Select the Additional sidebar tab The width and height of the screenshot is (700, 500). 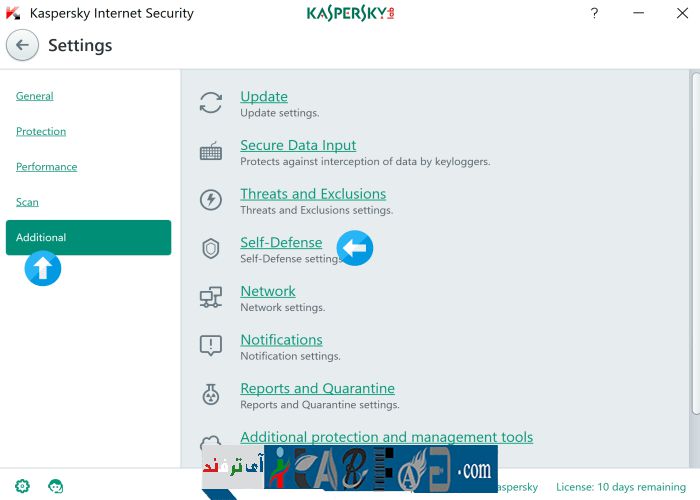point(88,237)
